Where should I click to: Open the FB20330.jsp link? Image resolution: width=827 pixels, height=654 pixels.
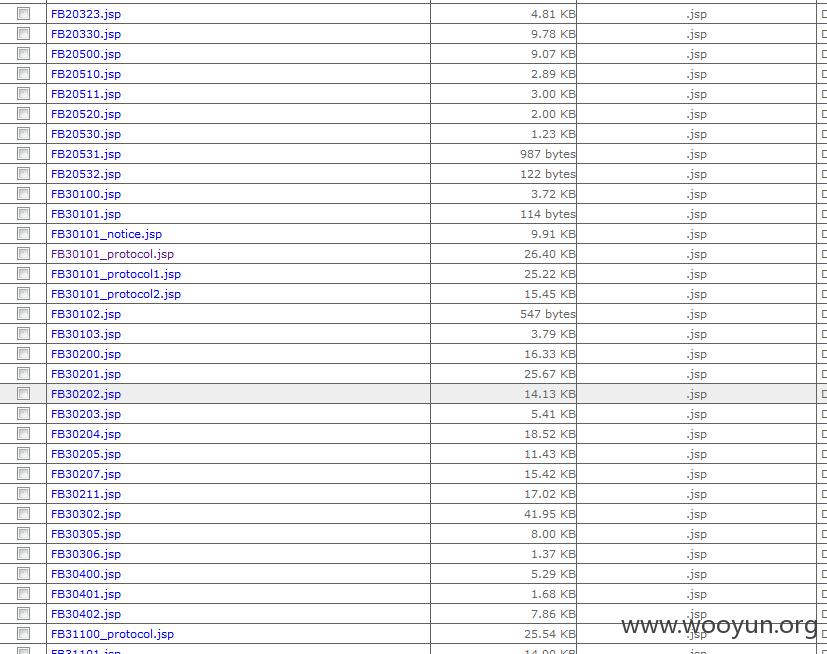pyautogui.click(x=86, y=34)
